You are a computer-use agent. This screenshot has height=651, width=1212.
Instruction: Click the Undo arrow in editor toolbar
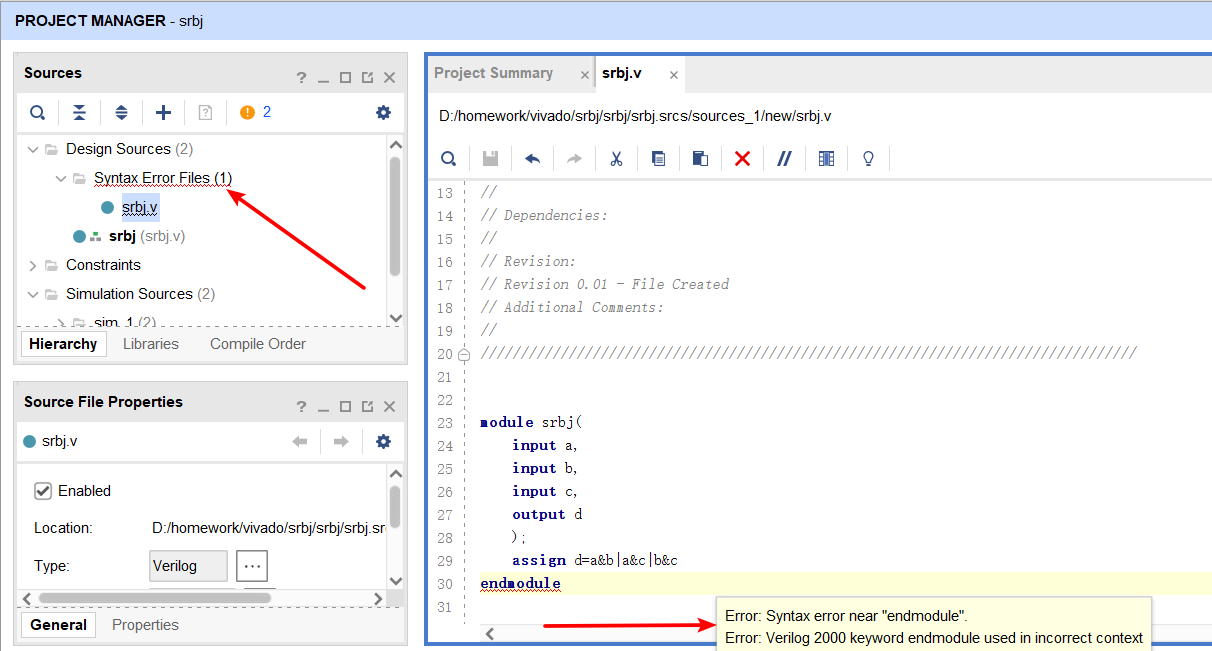coord(532,159)
